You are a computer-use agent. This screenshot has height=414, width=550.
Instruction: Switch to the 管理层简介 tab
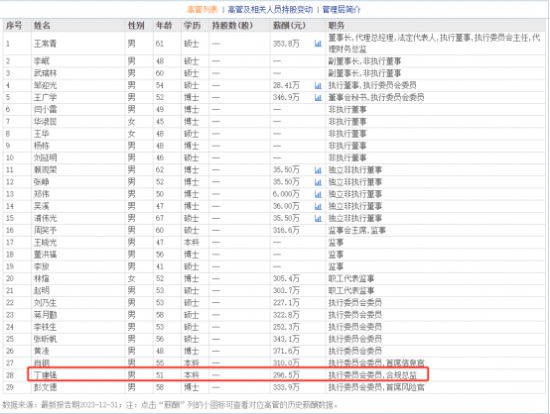coord(341,9)
